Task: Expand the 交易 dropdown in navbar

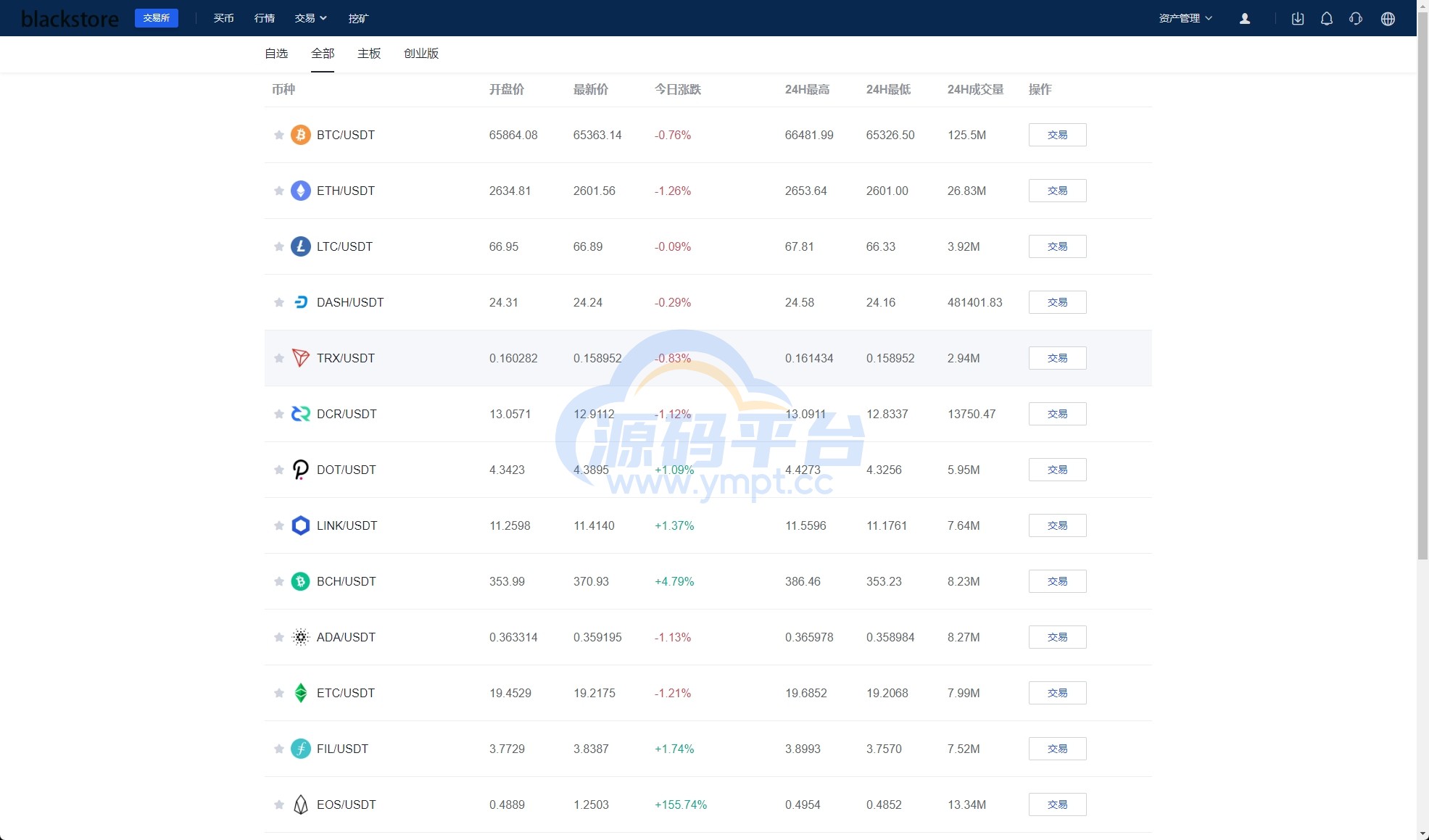Action: [x=310, y=18]
